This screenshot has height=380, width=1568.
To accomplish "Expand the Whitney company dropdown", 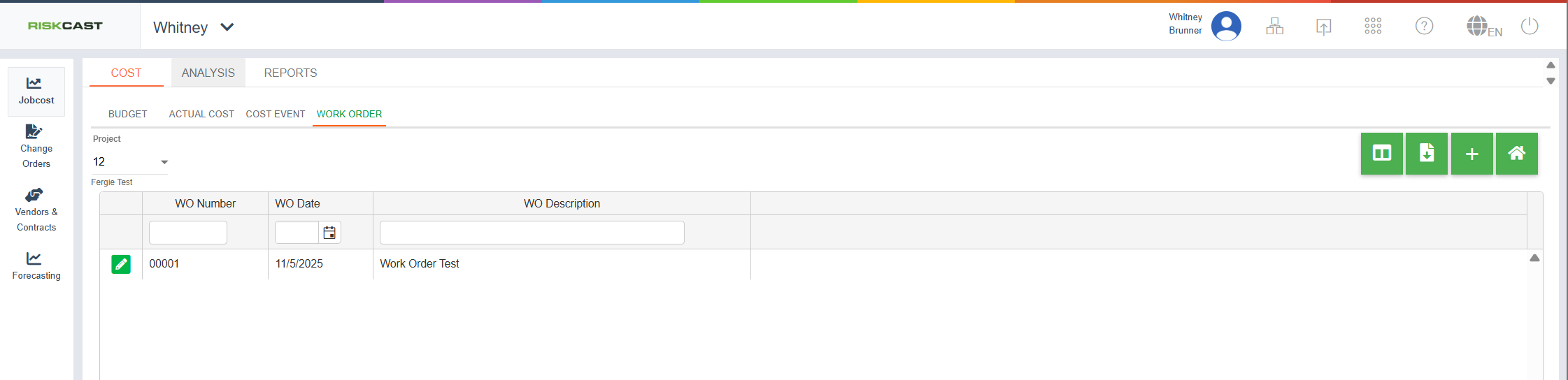I will tap(227, 27).
